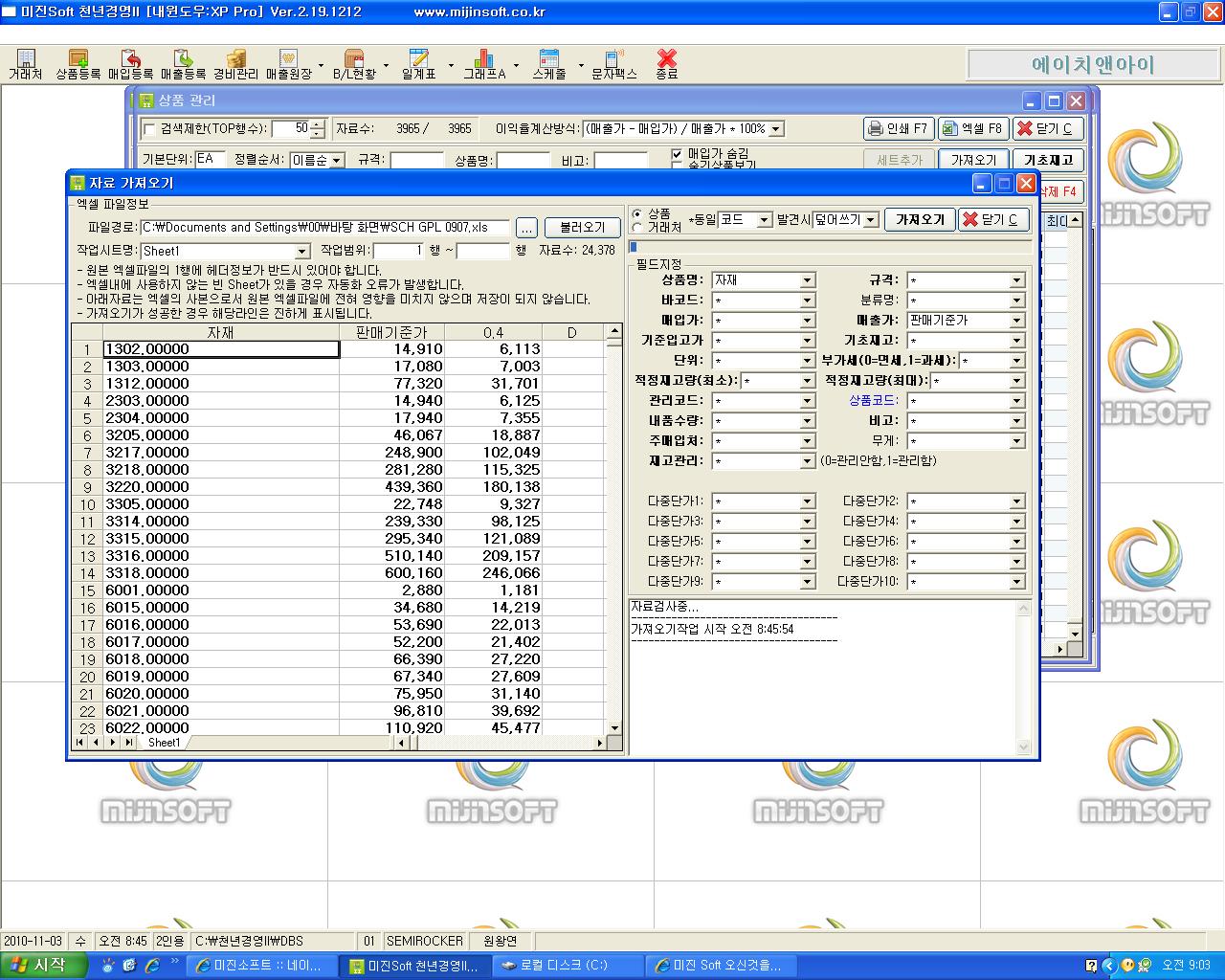Open 작업시트명 Sheet1 dropdown
The height and width of the screenshot is (980, 1225).
pos(302,251)
